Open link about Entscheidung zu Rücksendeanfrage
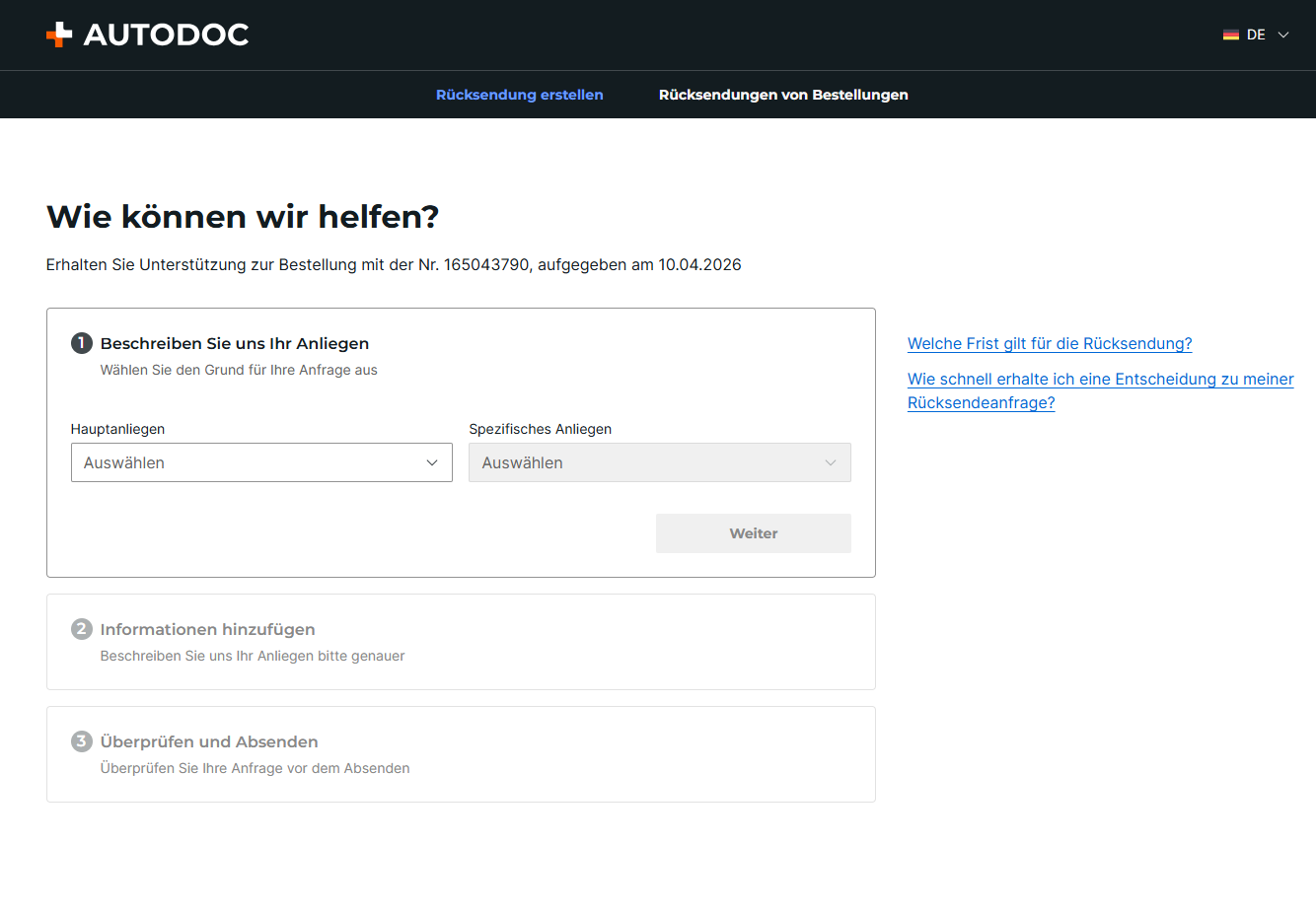The height and width of the screenshot is (914, 1316). [1101, 390]
